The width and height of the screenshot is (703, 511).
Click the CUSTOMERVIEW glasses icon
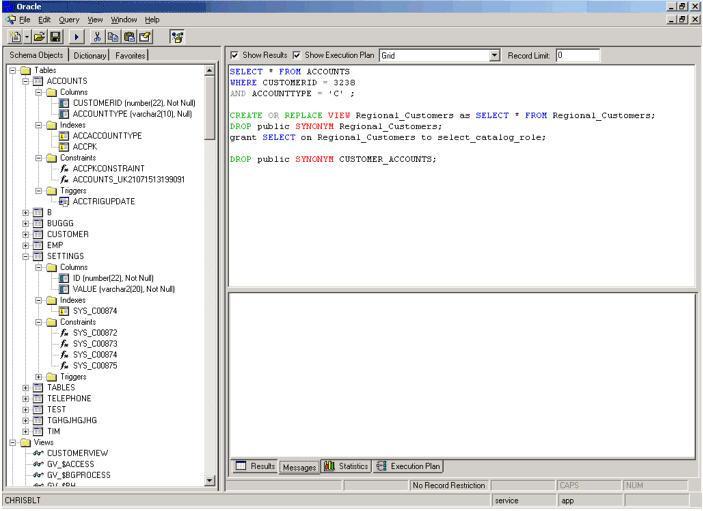click(39, 453)
